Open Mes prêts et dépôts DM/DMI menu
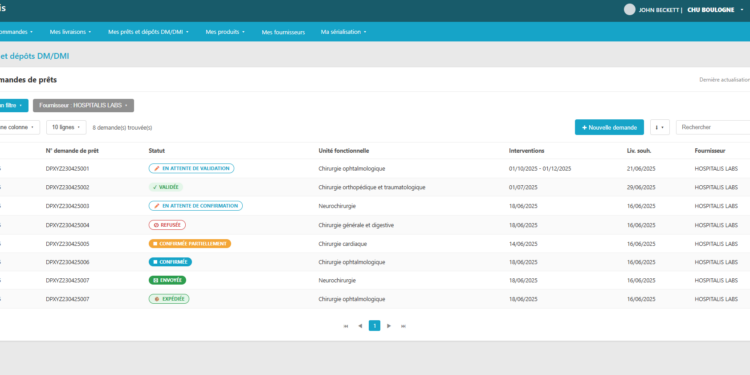This screenshot has height=375, width=750. point(149,32)
